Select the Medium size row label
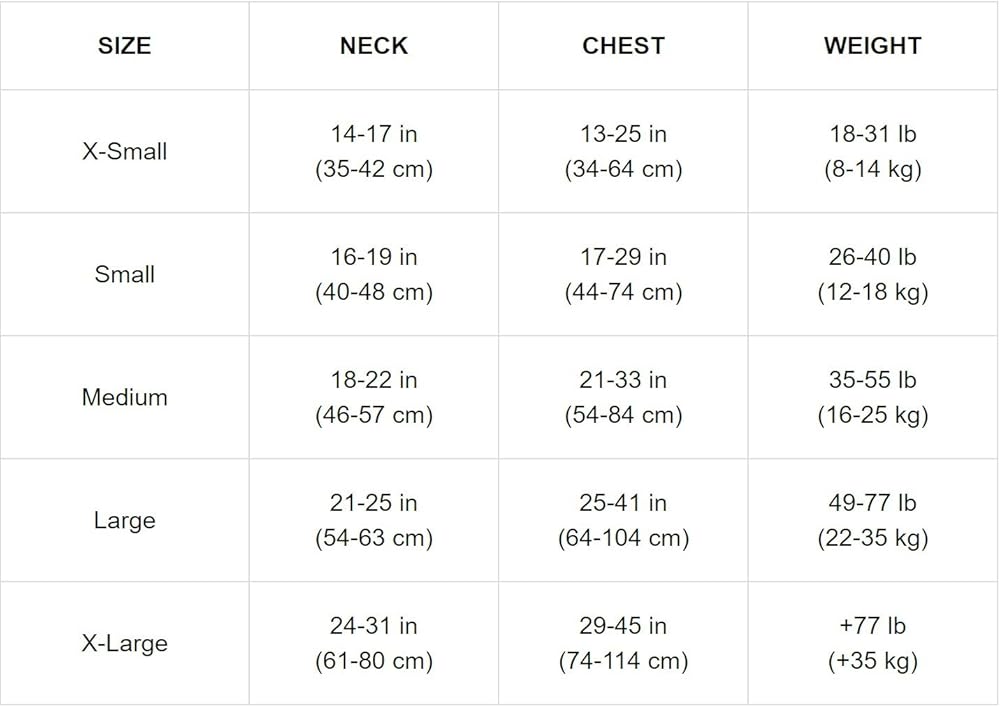Screen dimensions: 1000x707 [x=124, y=398]
